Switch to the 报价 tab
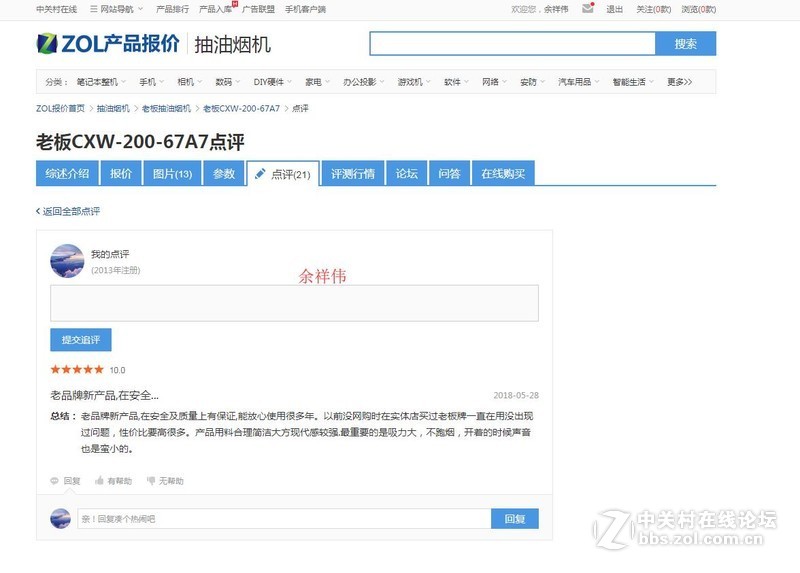The height and width of the screenshot is (573, 800). point(121,173)
